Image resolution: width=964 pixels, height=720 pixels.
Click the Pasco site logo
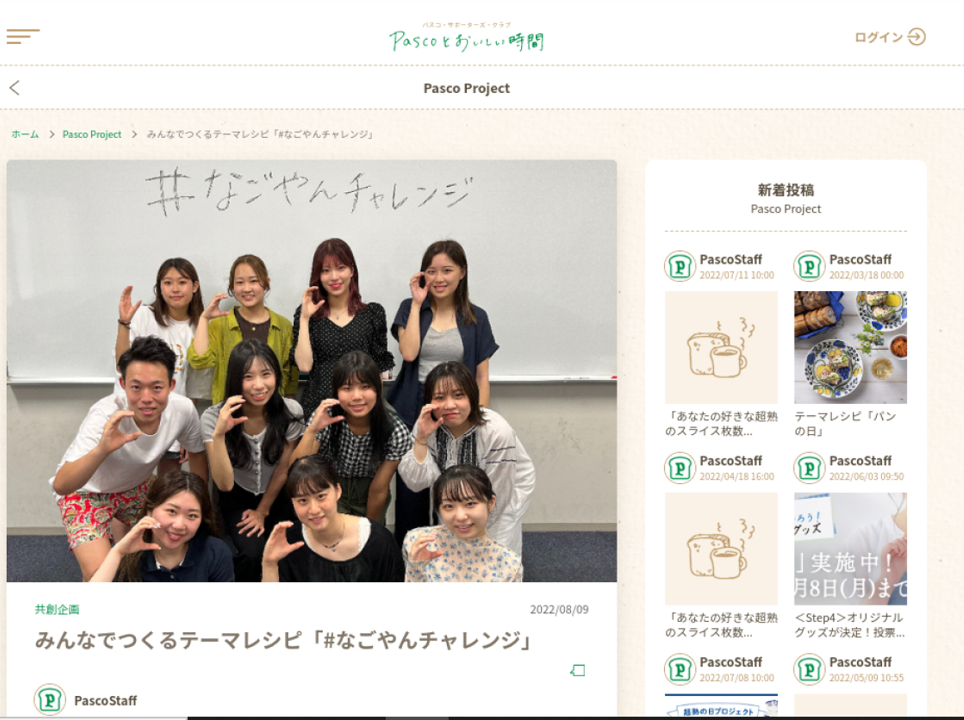click(467, 37)
